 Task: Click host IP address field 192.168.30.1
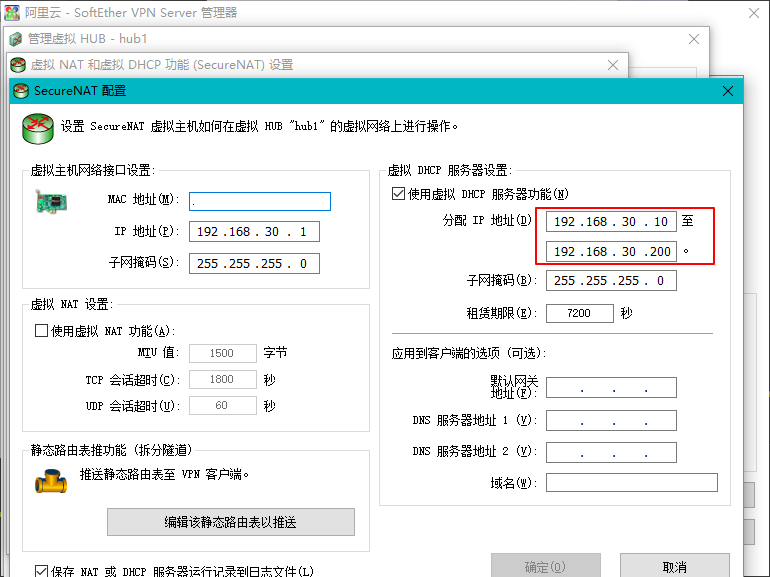click(x=254, y=232)
